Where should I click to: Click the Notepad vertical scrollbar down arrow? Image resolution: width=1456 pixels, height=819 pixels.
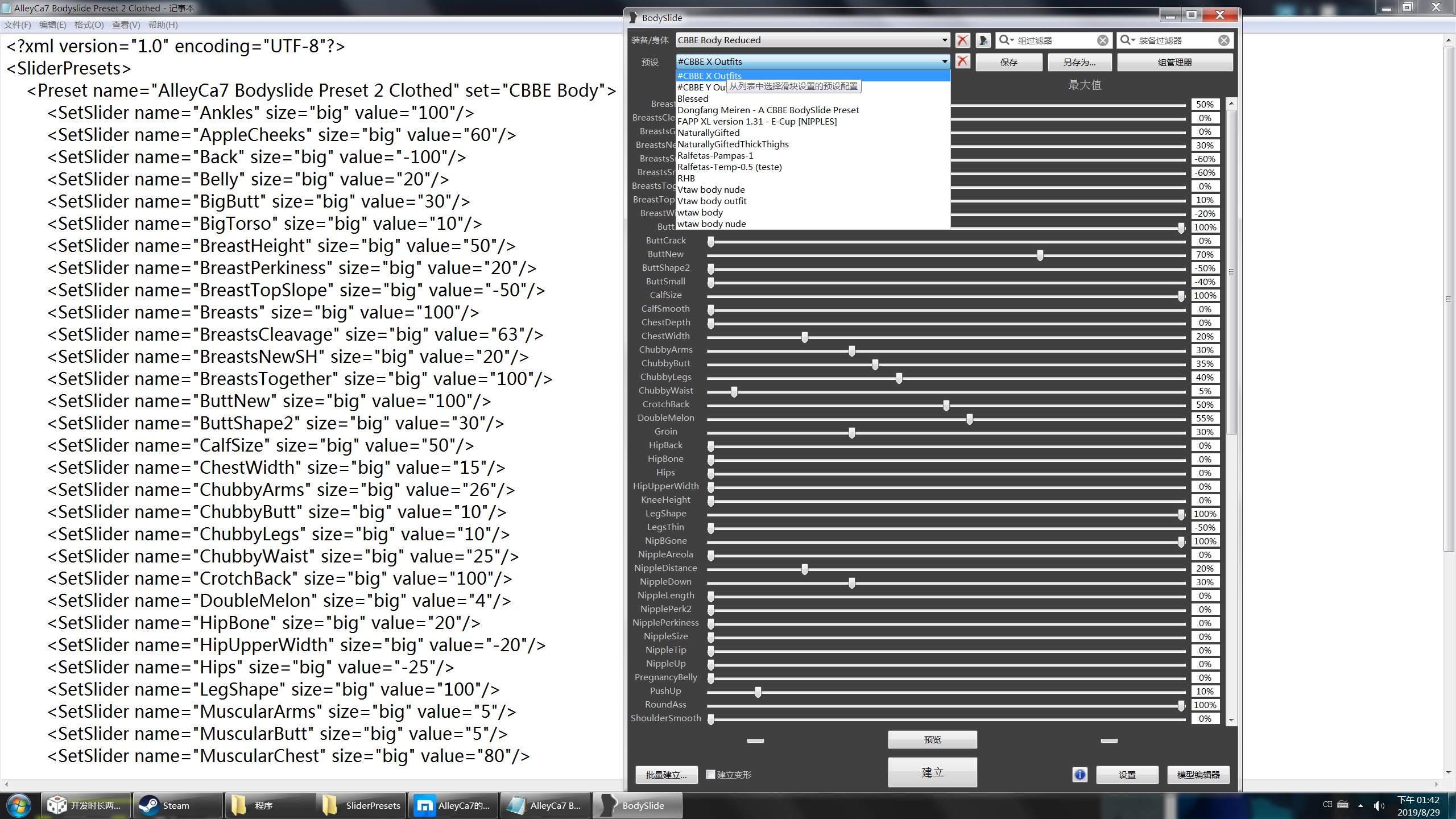(x=1448, y=772)
